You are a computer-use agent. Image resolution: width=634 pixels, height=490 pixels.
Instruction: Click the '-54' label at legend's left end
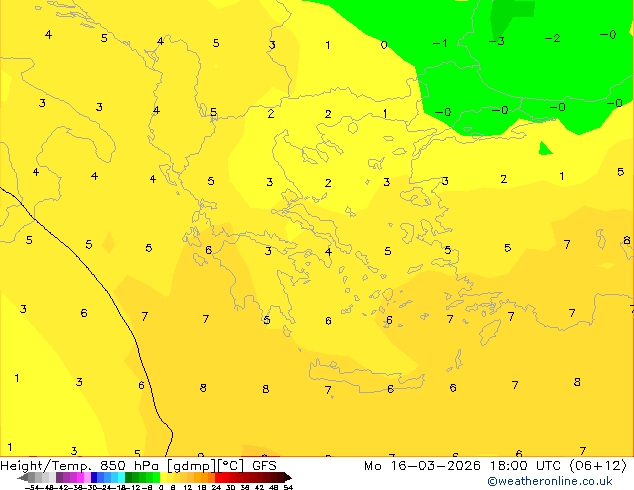point(32,487)
